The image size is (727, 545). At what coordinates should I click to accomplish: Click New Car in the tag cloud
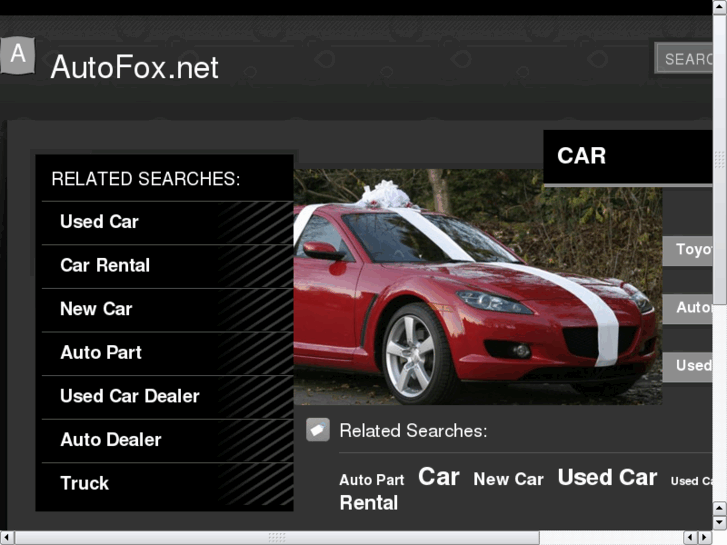coord(509,479)
